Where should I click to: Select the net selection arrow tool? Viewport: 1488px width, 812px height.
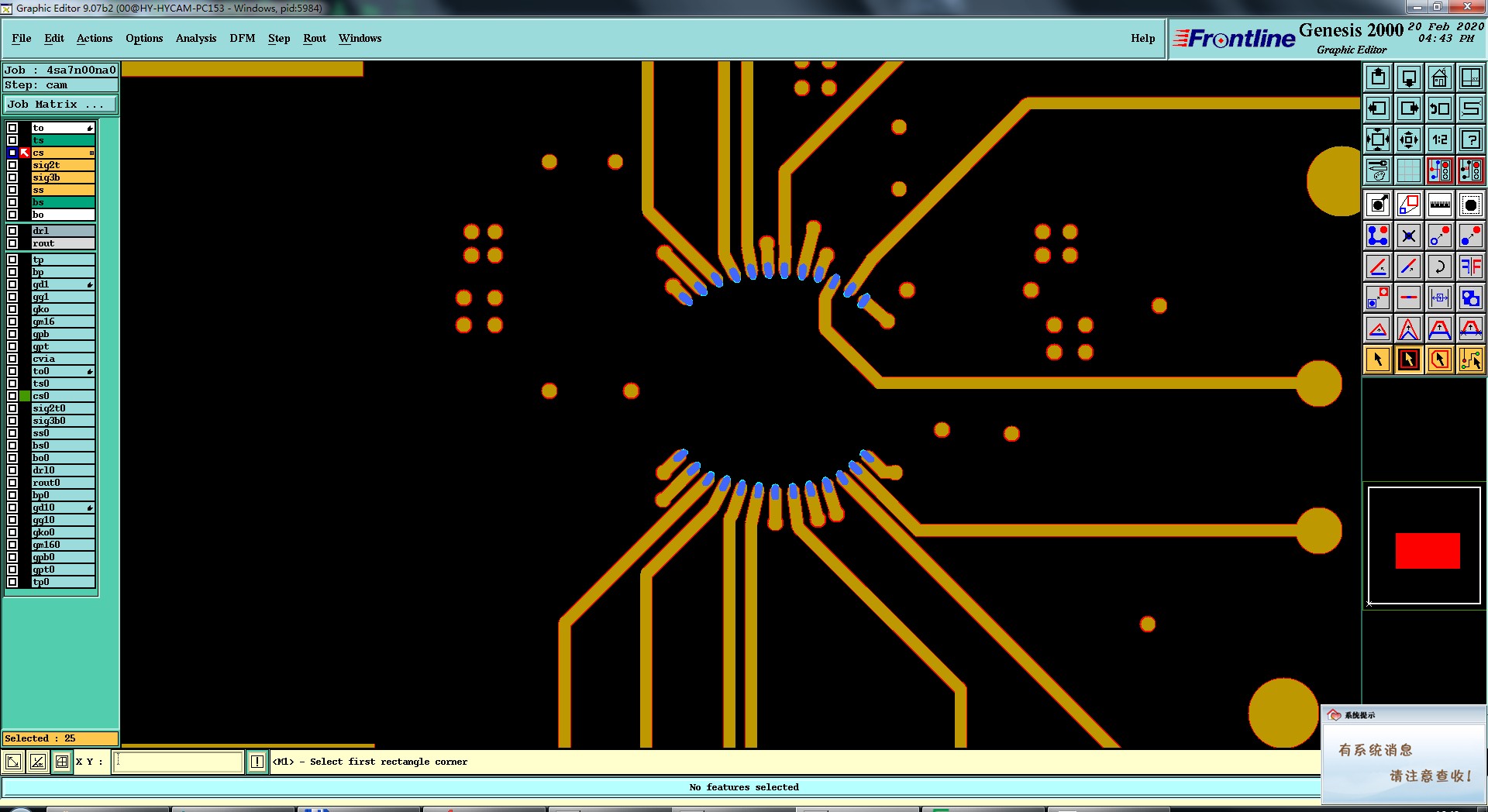(1471, 360)
